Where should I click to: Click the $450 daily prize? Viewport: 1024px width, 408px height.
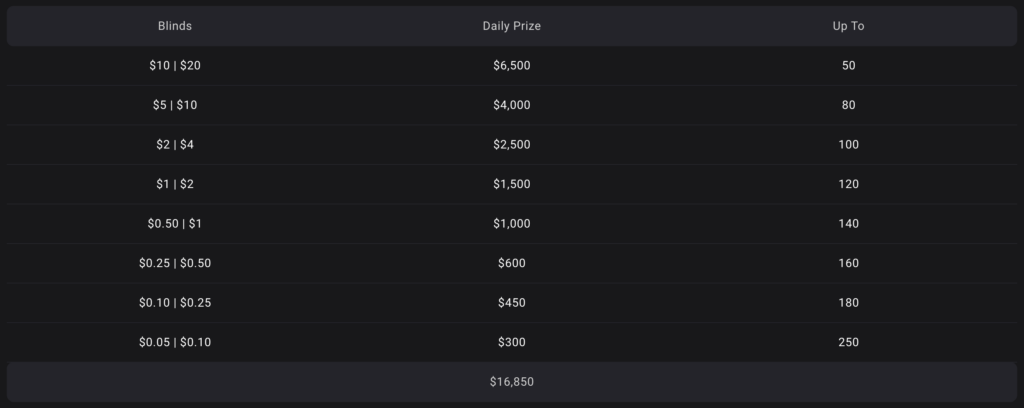(511, 303)
